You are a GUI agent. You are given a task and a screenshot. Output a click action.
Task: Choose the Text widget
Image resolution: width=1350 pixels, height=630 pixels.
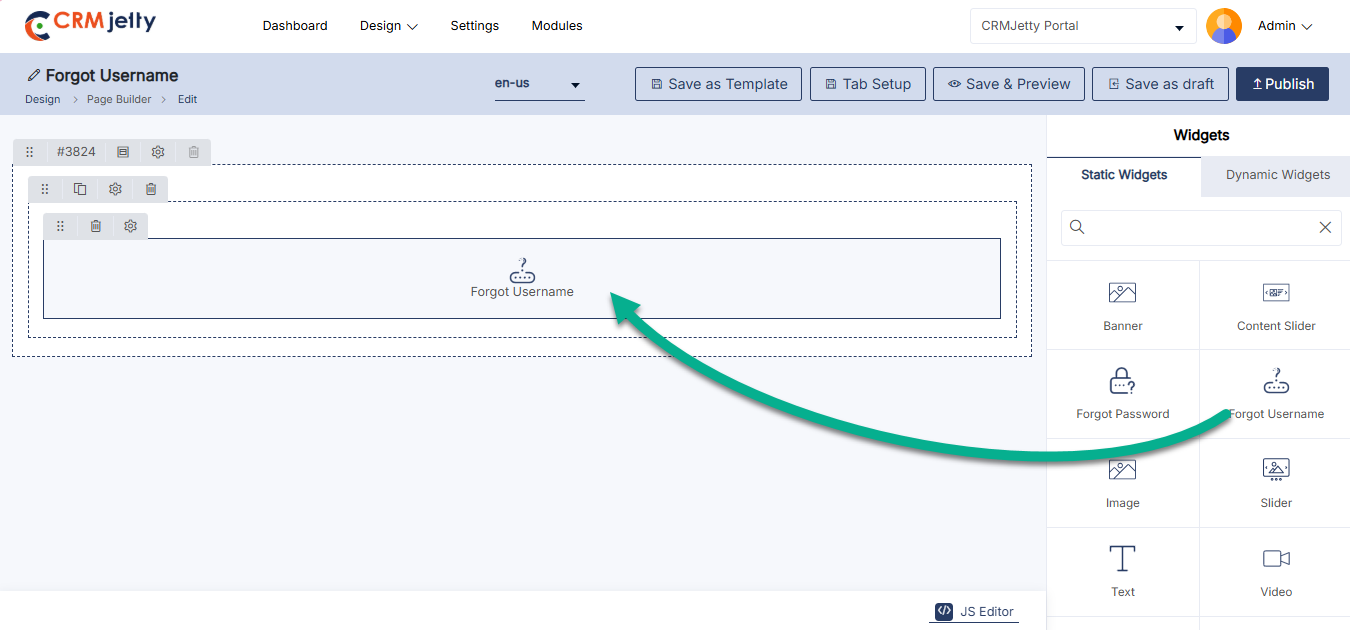click(1122, 570)
